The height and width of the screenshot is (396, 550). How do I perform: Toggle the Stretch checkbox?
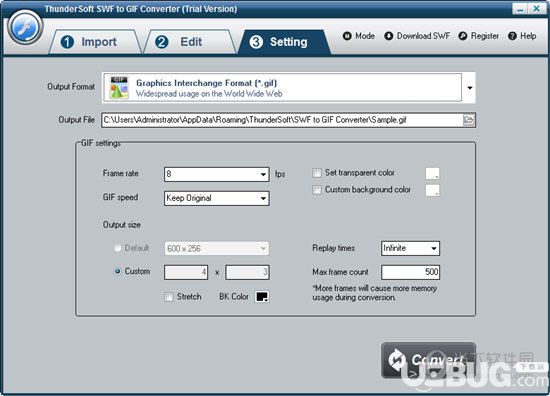pyautogui.click(x=169, y=297)
